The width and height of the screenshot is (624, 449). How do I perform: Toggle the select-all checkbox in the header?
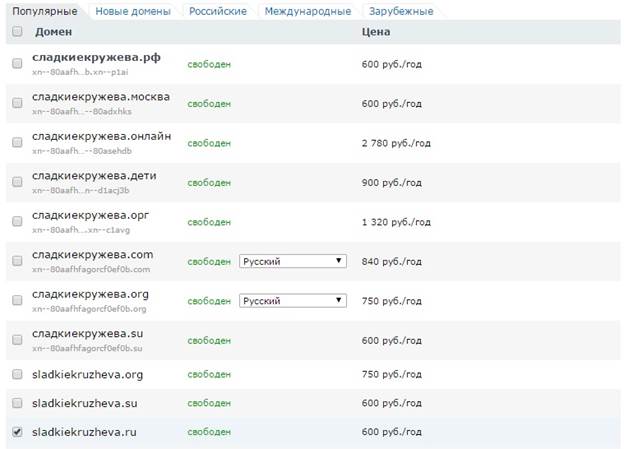point(17,31)
